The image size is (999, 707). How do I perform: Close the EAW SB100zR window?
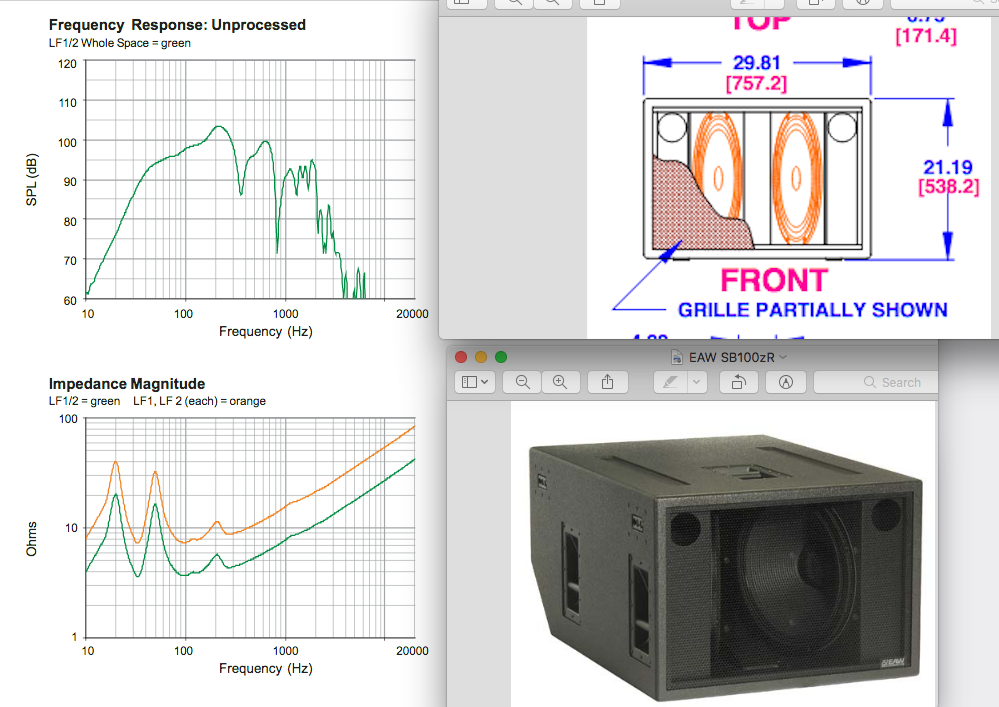461,357
